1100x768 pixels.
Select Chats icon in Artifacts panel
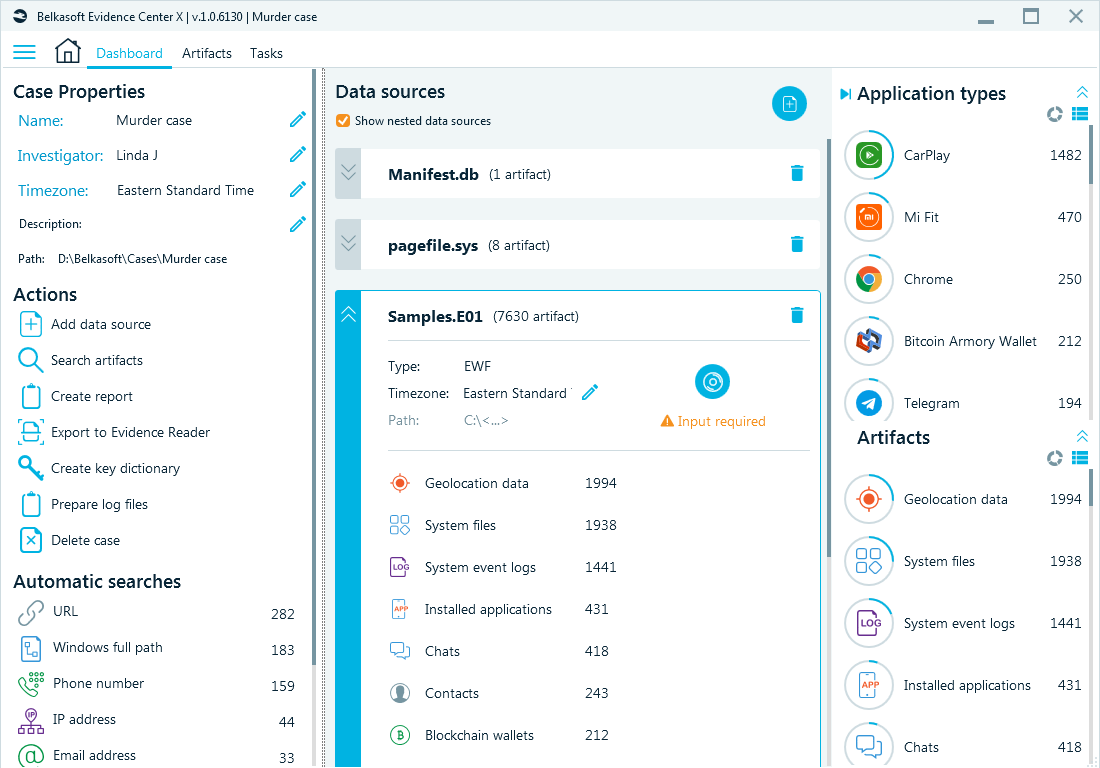tap(868, 746)
